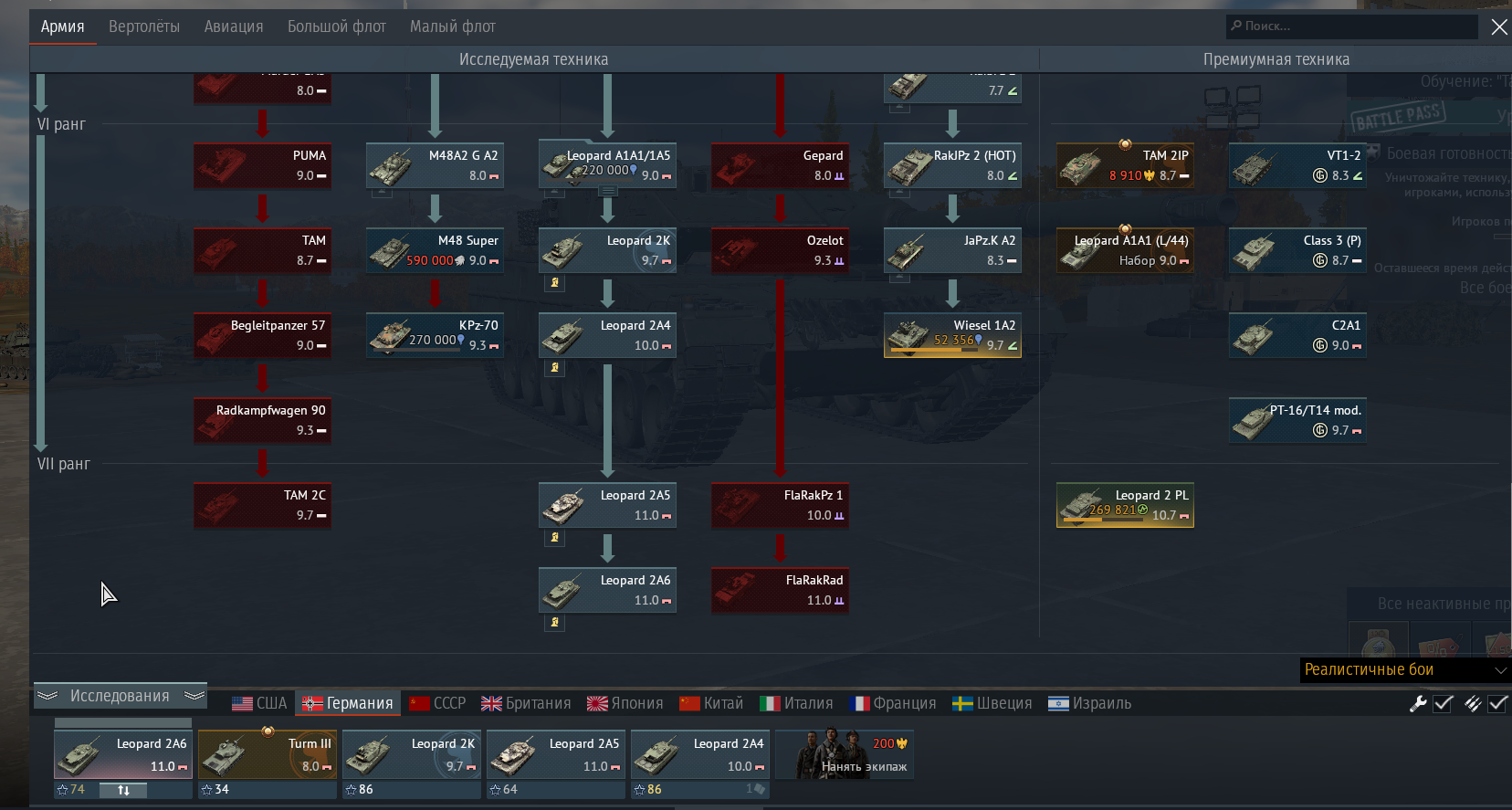Screen dimensions: 1512x810
Task: Click the ammunition auto-refill icon
Action: click(x=1472, y=703)
